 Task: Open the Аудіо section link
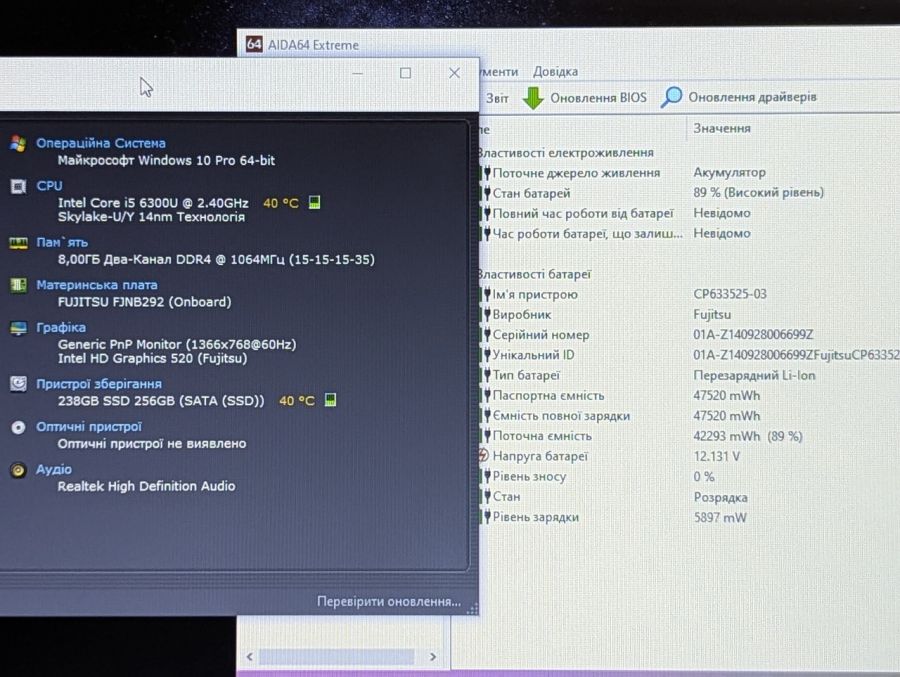point(54,469)
